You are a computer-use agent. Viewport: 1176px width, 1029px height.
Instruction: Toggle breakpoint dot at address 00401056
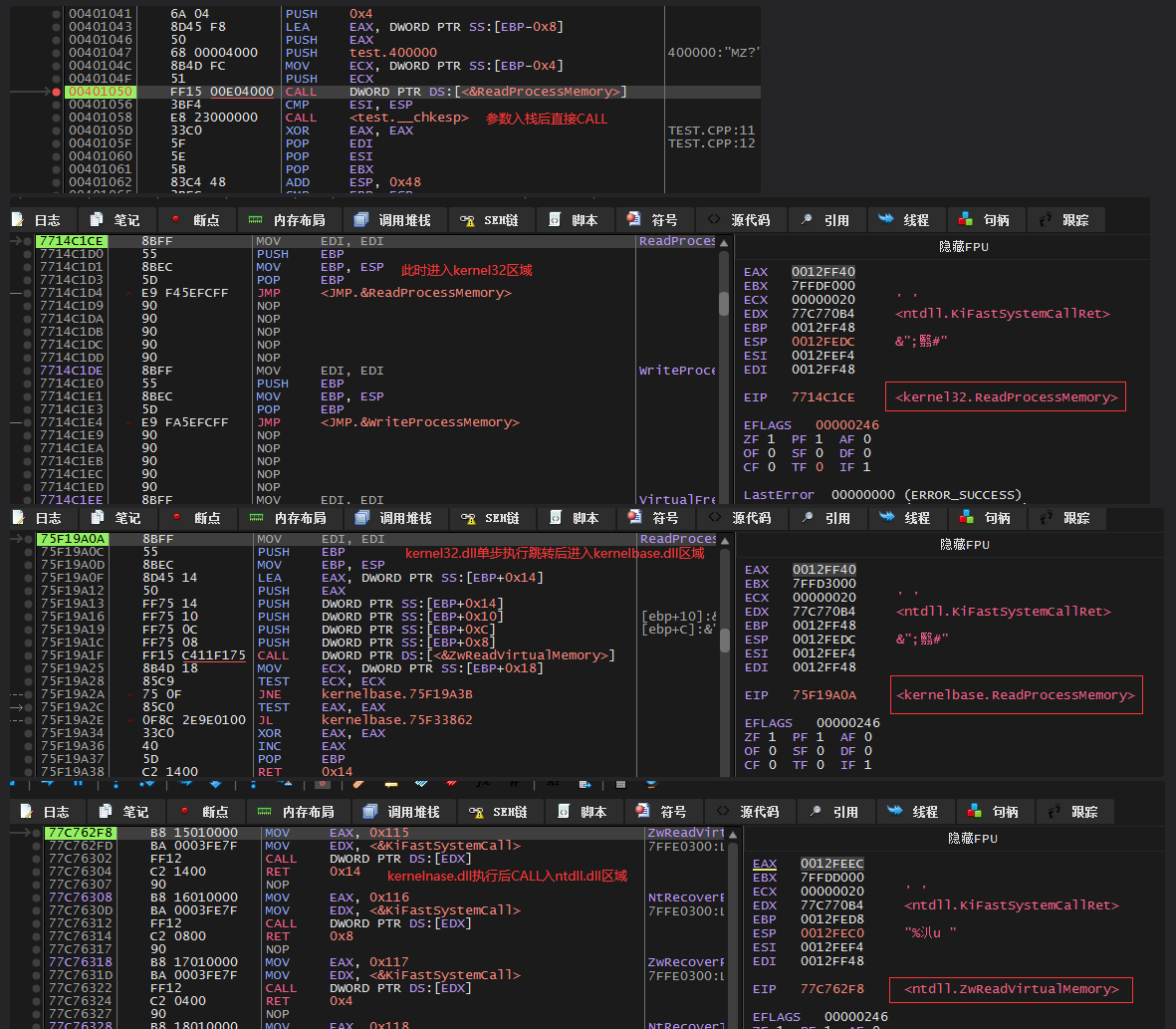56,105
